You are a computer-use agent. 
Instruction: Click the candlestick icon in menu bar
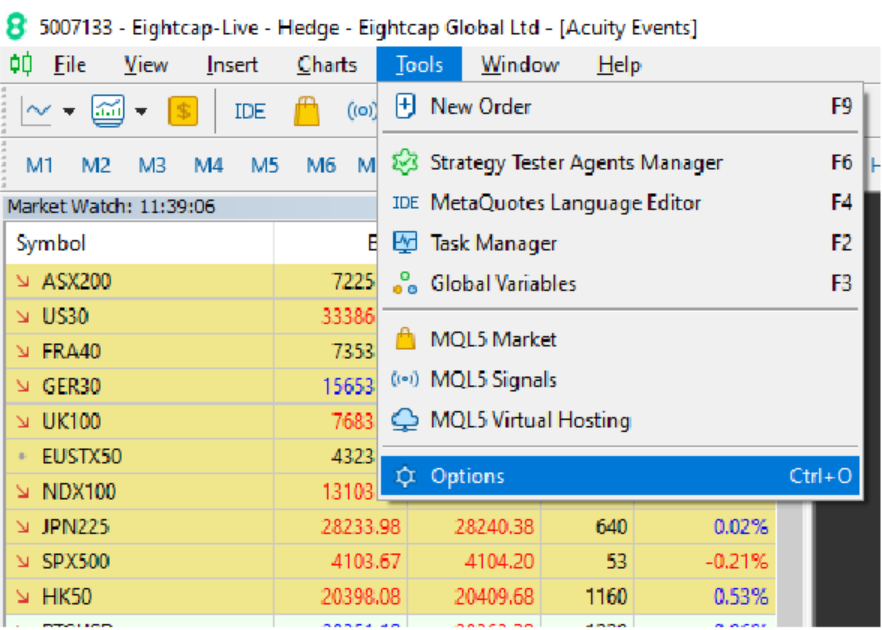pos(21,64)
